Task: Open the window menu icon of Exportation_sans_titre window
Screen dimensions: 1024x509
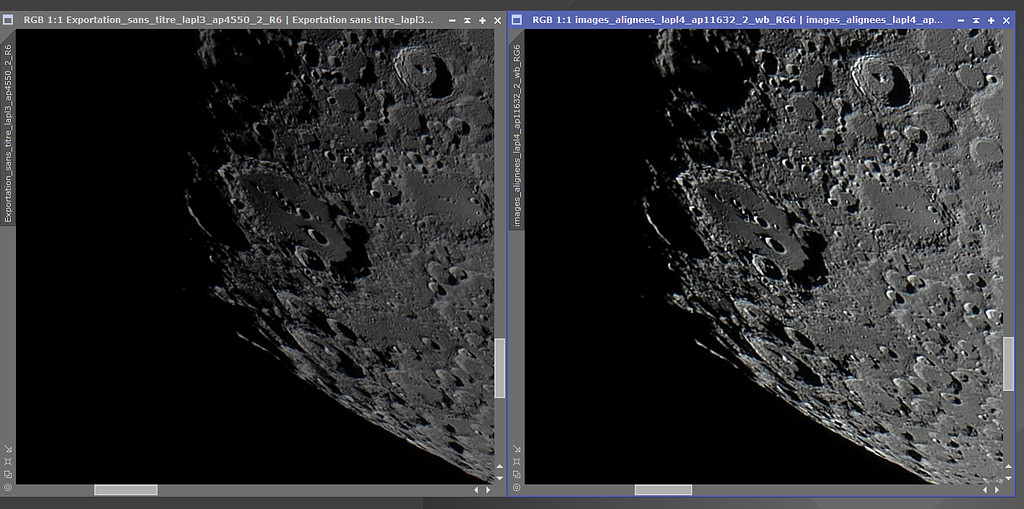Action: 9,20
